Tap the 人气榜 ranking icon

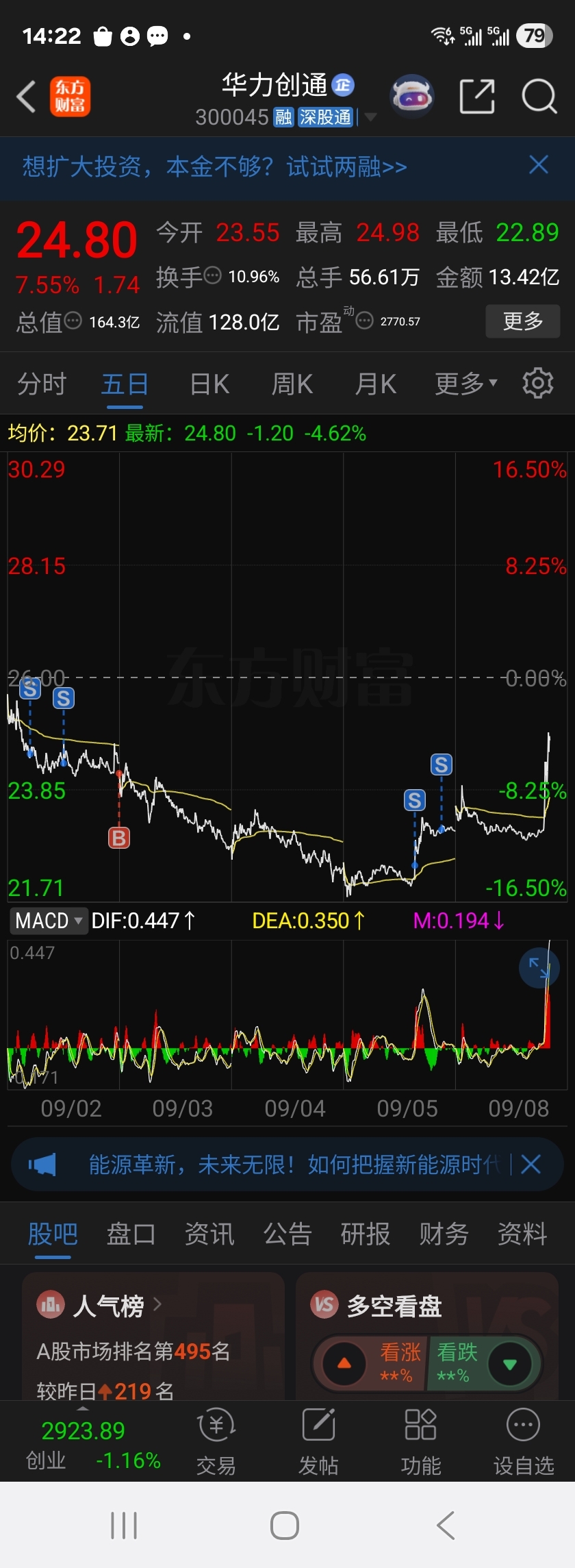click(x=50, y=1305)
